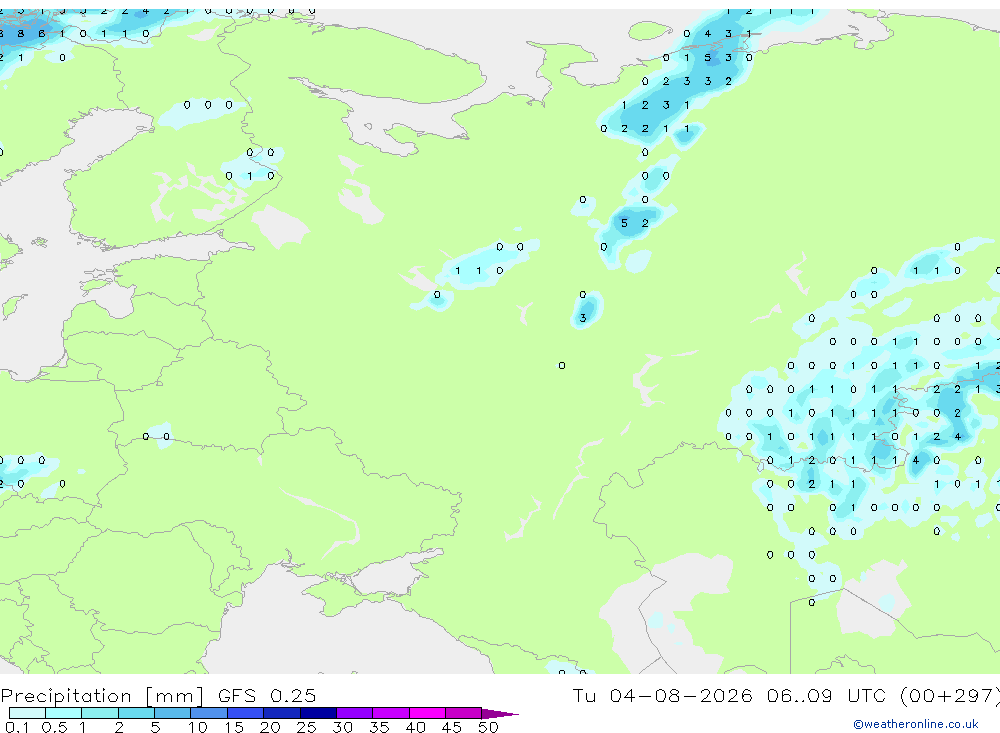Viewport: 1000px width, 733px height.
Task: Click the 20–25 mm dark blue swatch
Action: coord(281,713)
